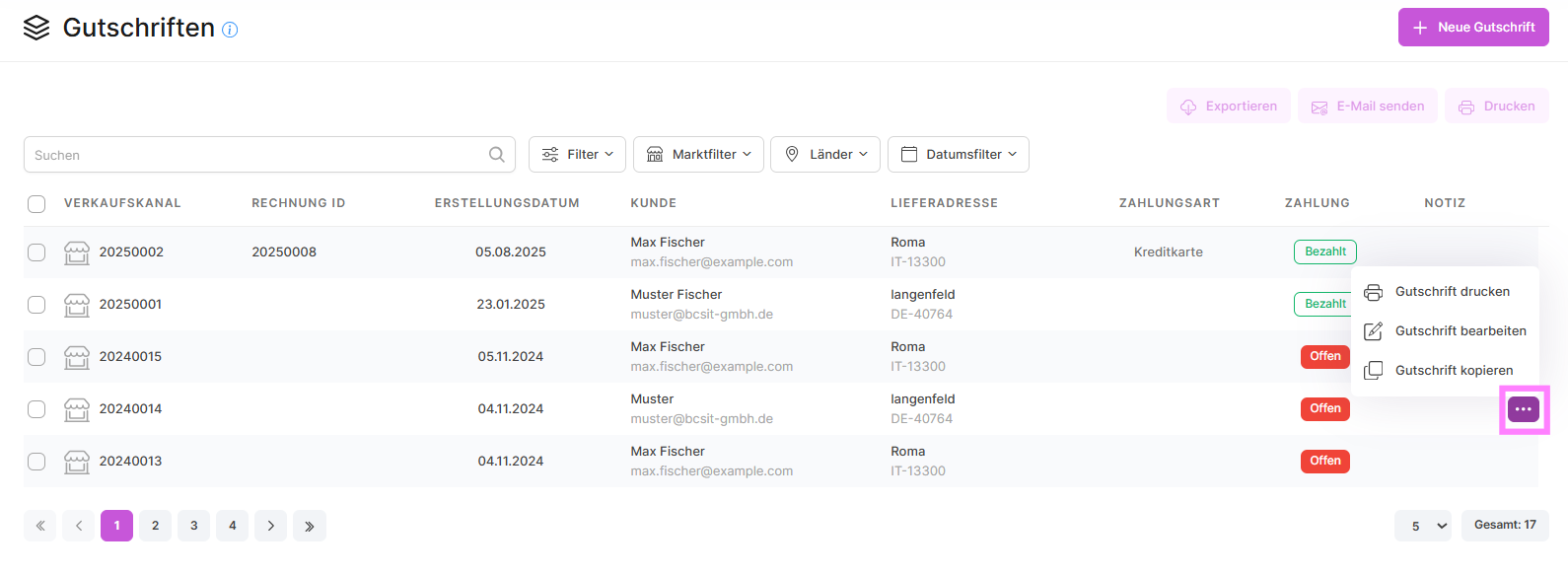Click the three-dots action button in row 20240014
The height and width of the screenshot is (575, 1568).
point(1524,409)
